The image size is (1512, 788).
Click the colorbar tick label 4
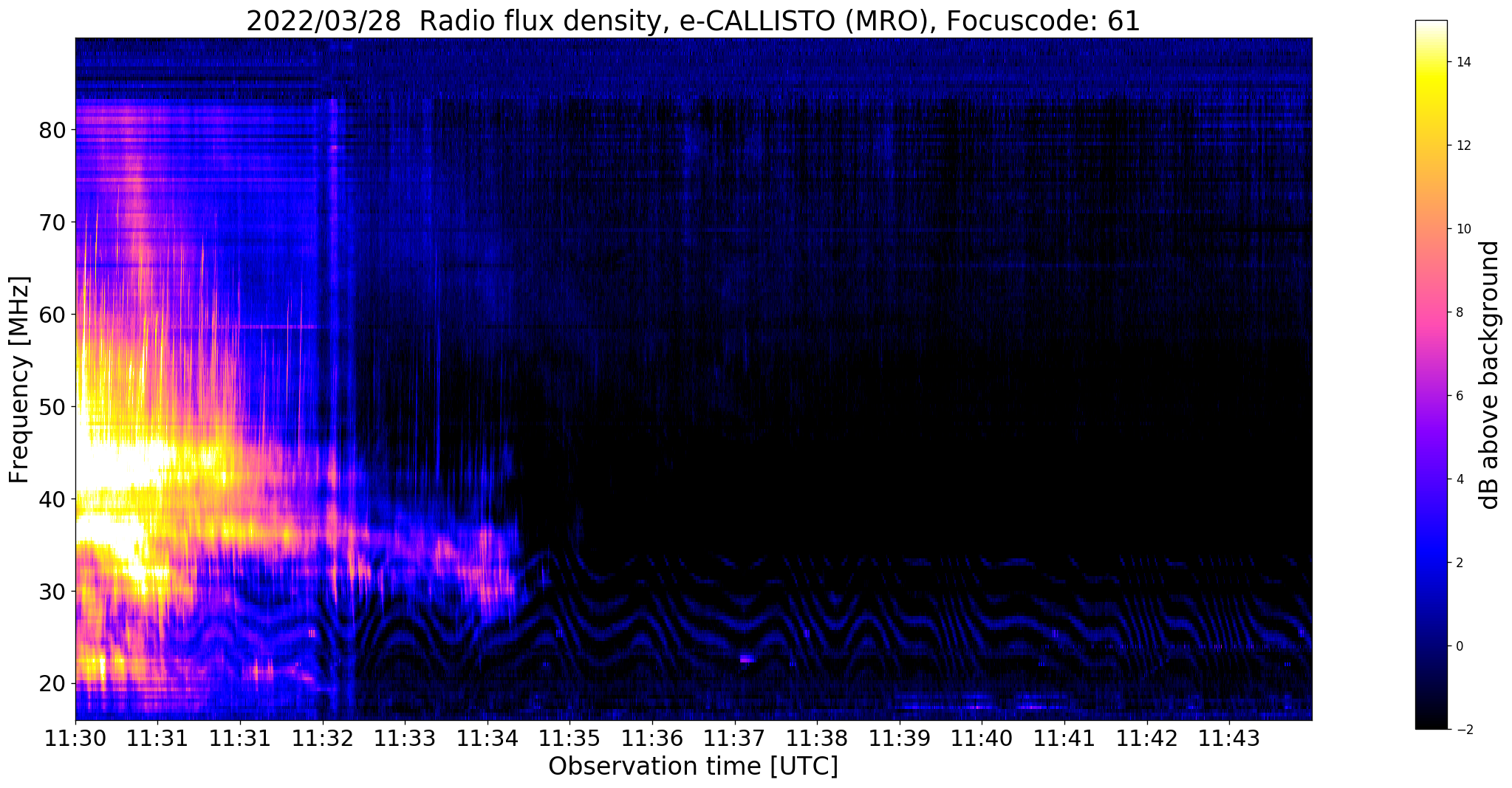1459,479
